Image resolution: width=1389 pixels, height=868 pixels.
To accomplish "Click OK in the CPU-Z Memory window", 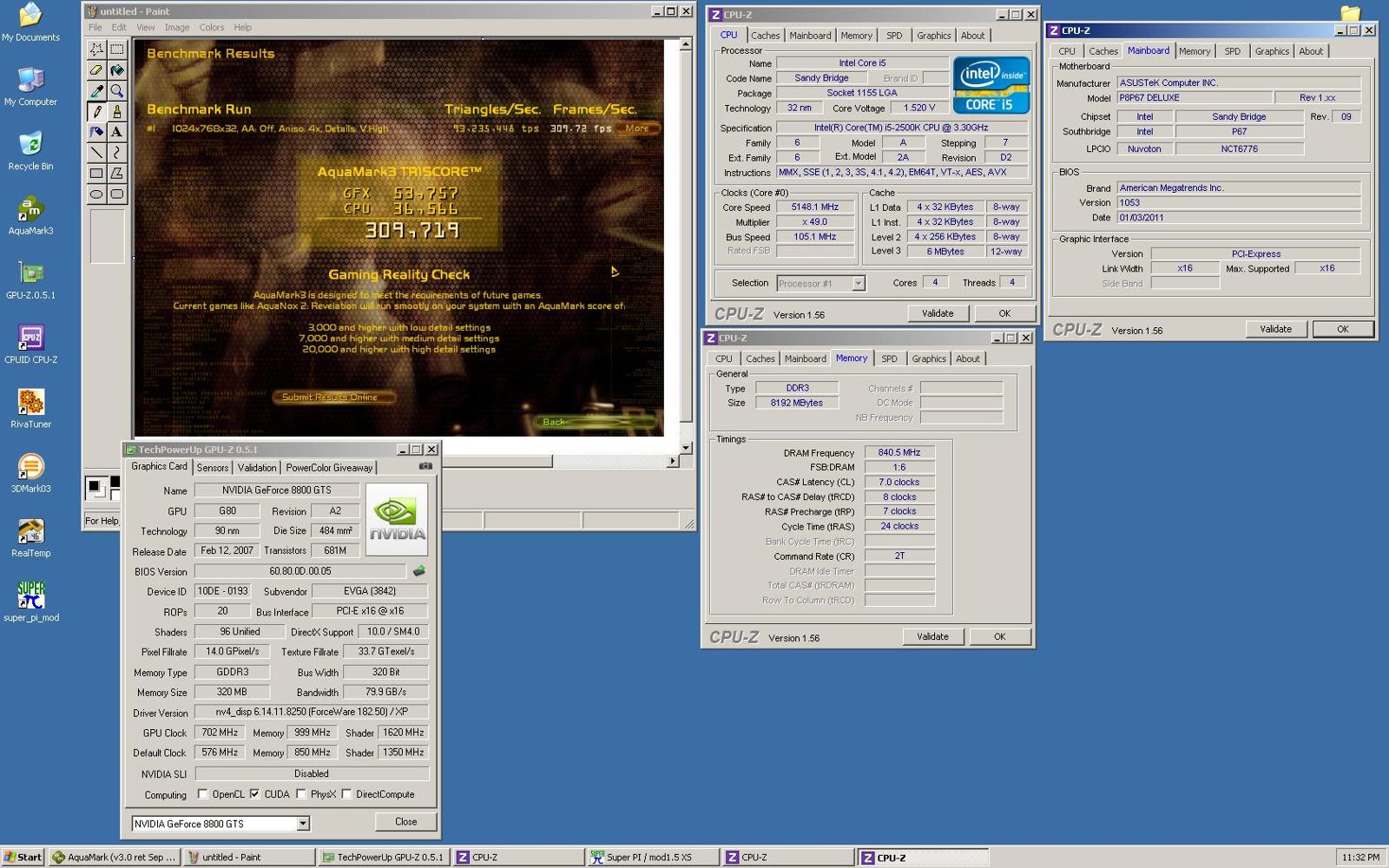I will [999, 636].
